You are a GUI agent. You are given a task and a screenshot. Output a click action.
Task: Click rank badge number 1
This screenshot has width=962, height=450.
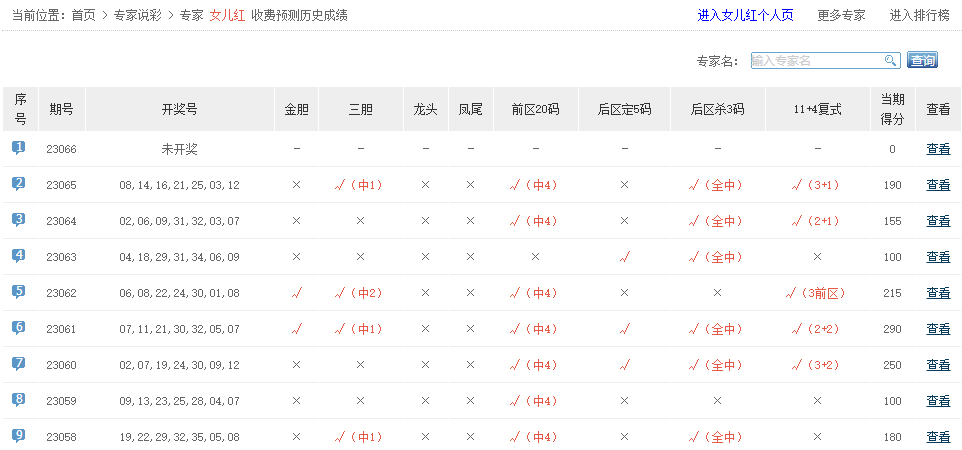pos(19,148)
